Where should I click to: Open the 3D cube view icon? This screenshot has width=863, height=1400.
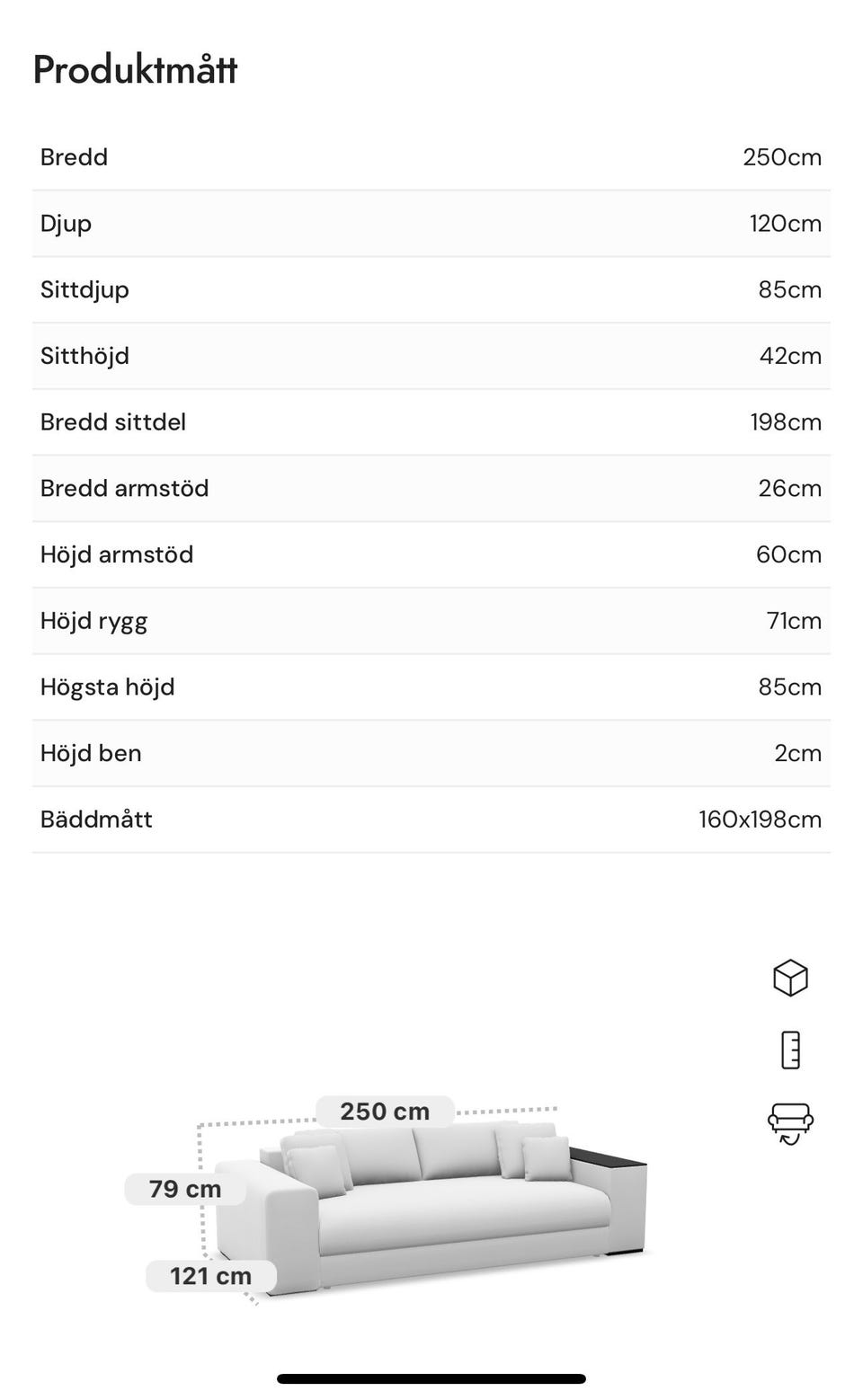[x=790, y=978]
